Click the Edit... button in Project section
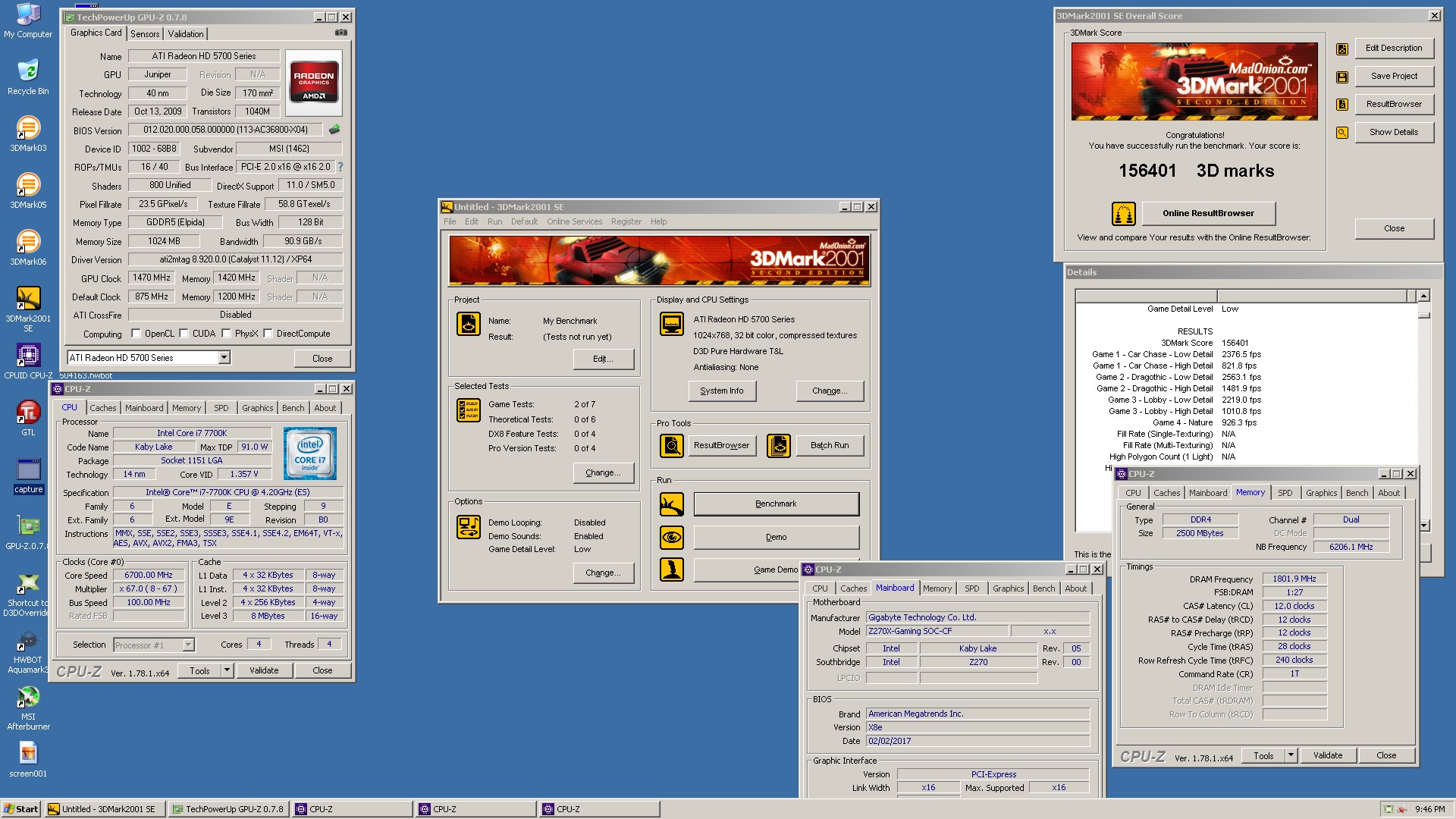This screenshot has width=1456, height=819. pyautogui.click(x=603, y=359)
